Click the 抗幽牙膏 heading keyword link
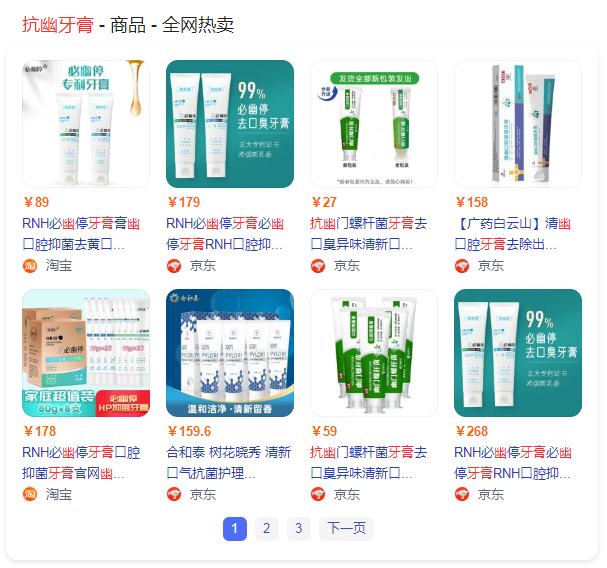 pos(58,25)
